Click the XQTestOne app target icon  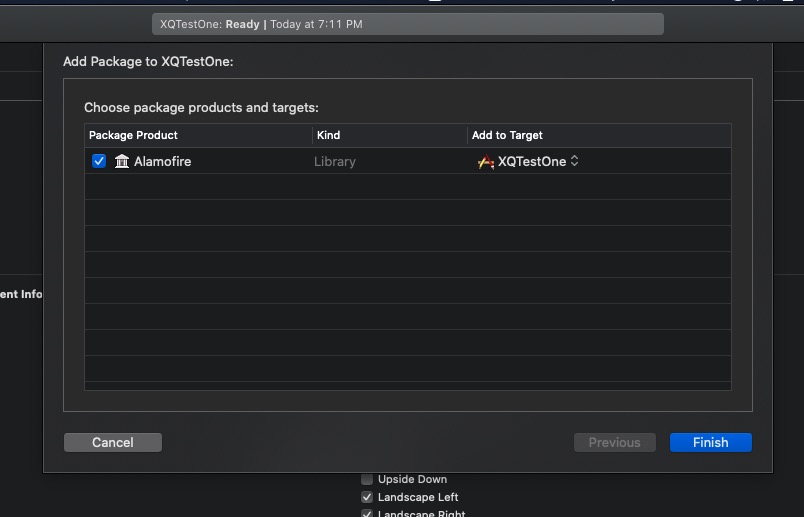click(486, 162)
